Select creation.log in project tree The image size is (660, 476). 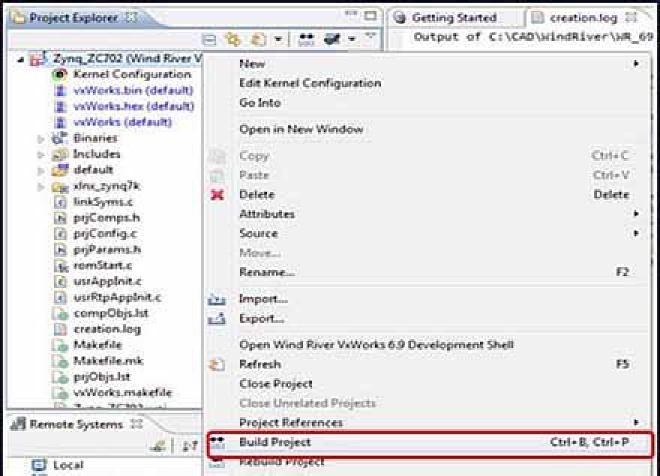pyautogui.click(x=107, y=329)
